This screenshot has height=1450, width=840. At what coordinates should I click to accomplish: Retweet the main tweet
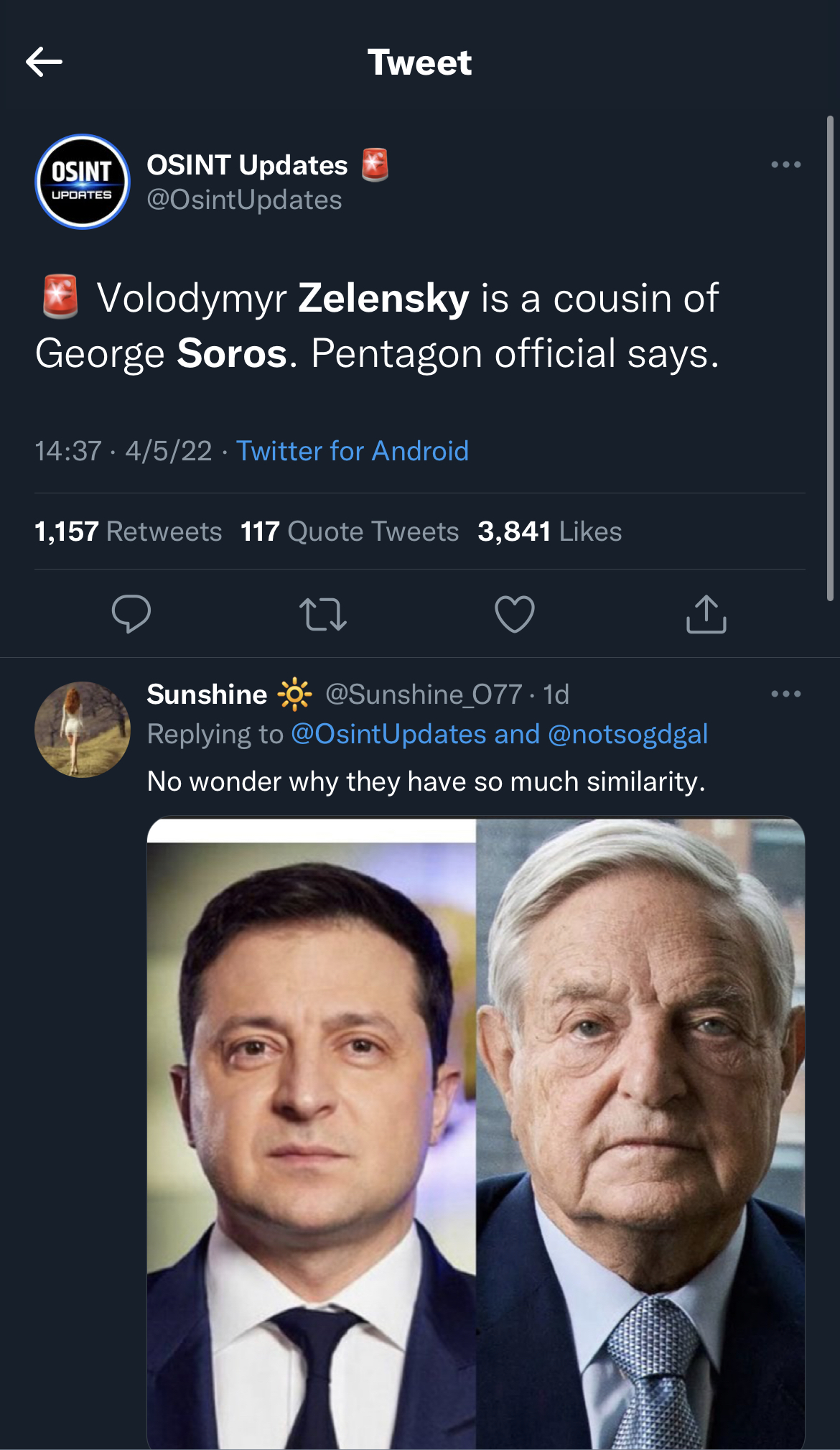[323, 614]
